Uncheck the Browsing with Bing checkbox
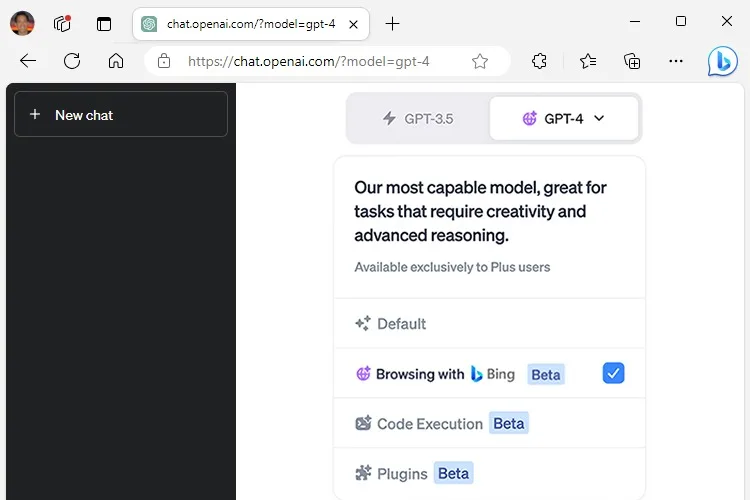Image resolution: width=750 pixels, height=500 pixels. click(x=613, y=373)
